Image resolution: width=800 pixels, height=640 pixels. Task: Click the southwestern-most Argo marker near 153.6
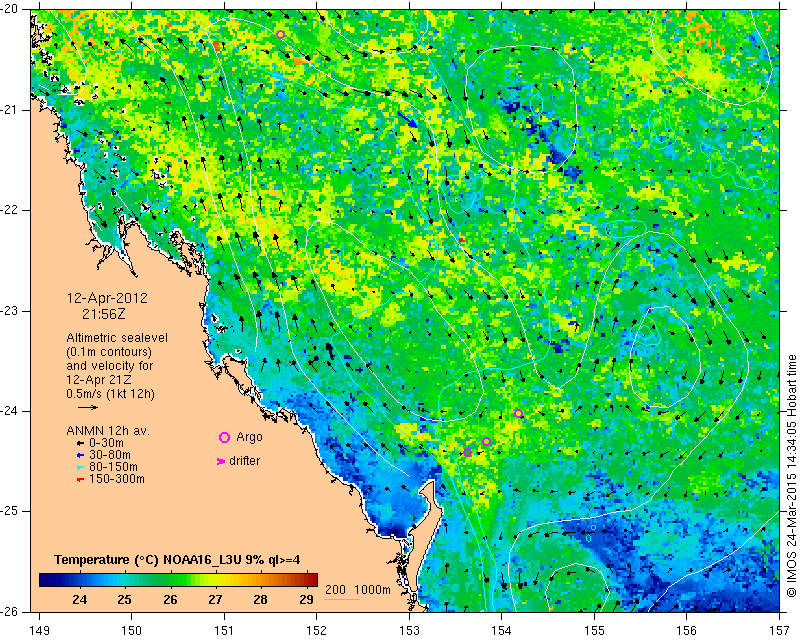click(467, 452)
